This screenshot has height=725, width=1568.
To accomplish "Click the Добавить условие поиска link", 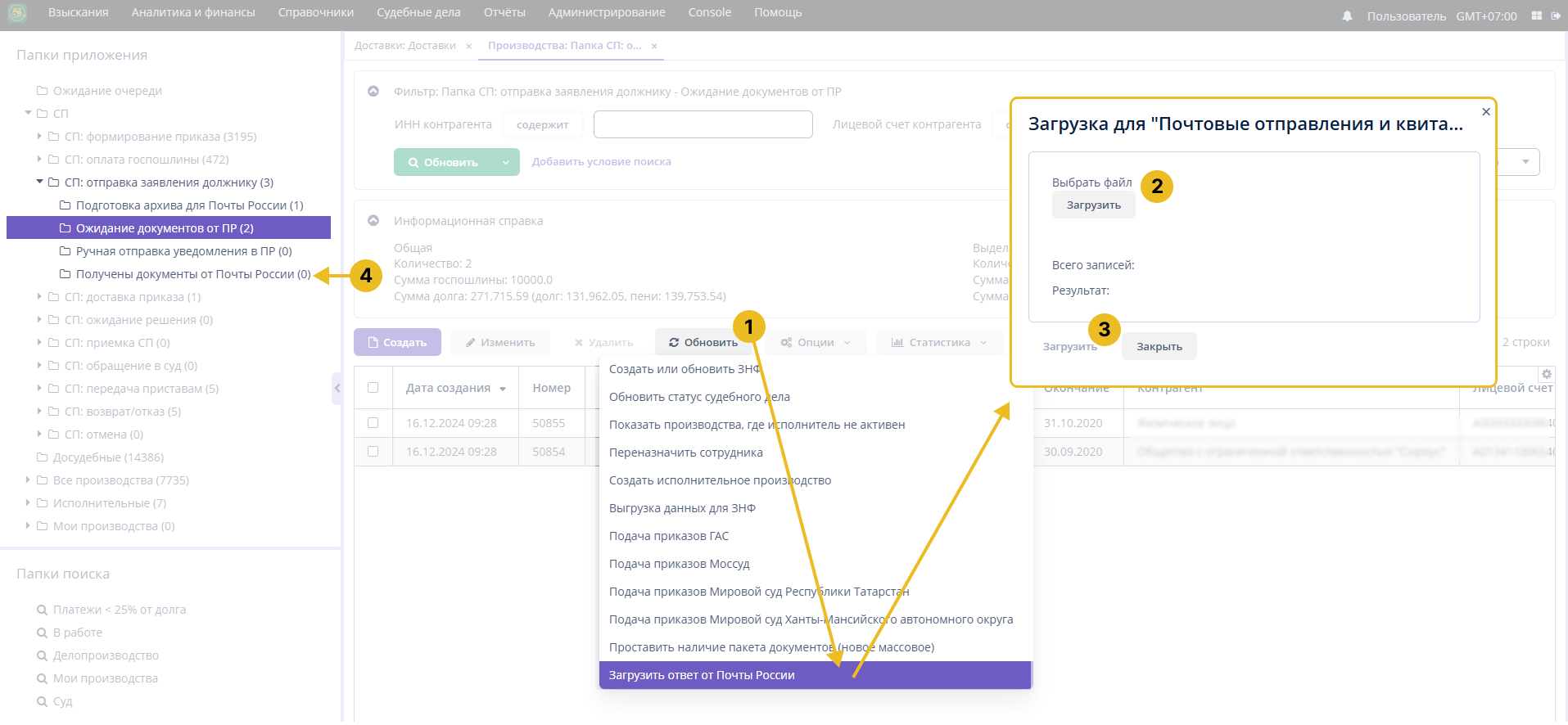I will click(x=601, y=162).
